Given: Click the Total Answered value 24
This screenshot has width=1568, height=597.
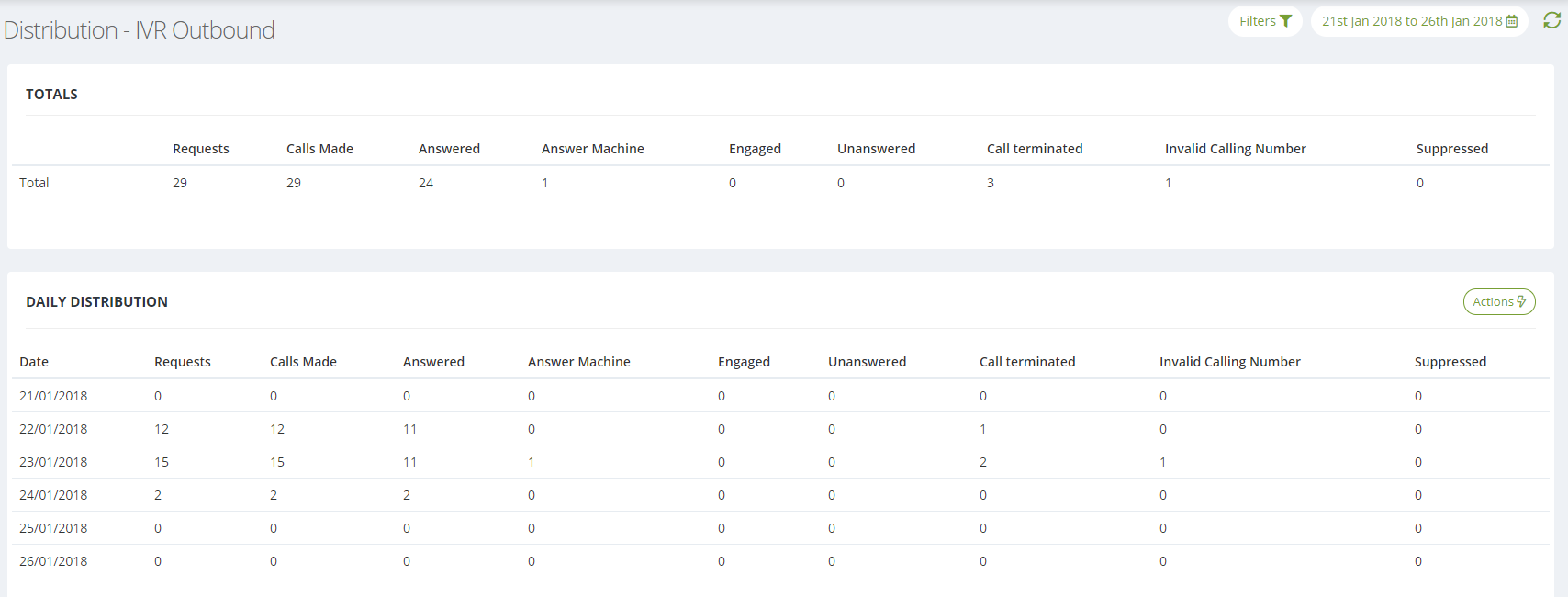Looking at the screenshot, I should tap(426, 183).
